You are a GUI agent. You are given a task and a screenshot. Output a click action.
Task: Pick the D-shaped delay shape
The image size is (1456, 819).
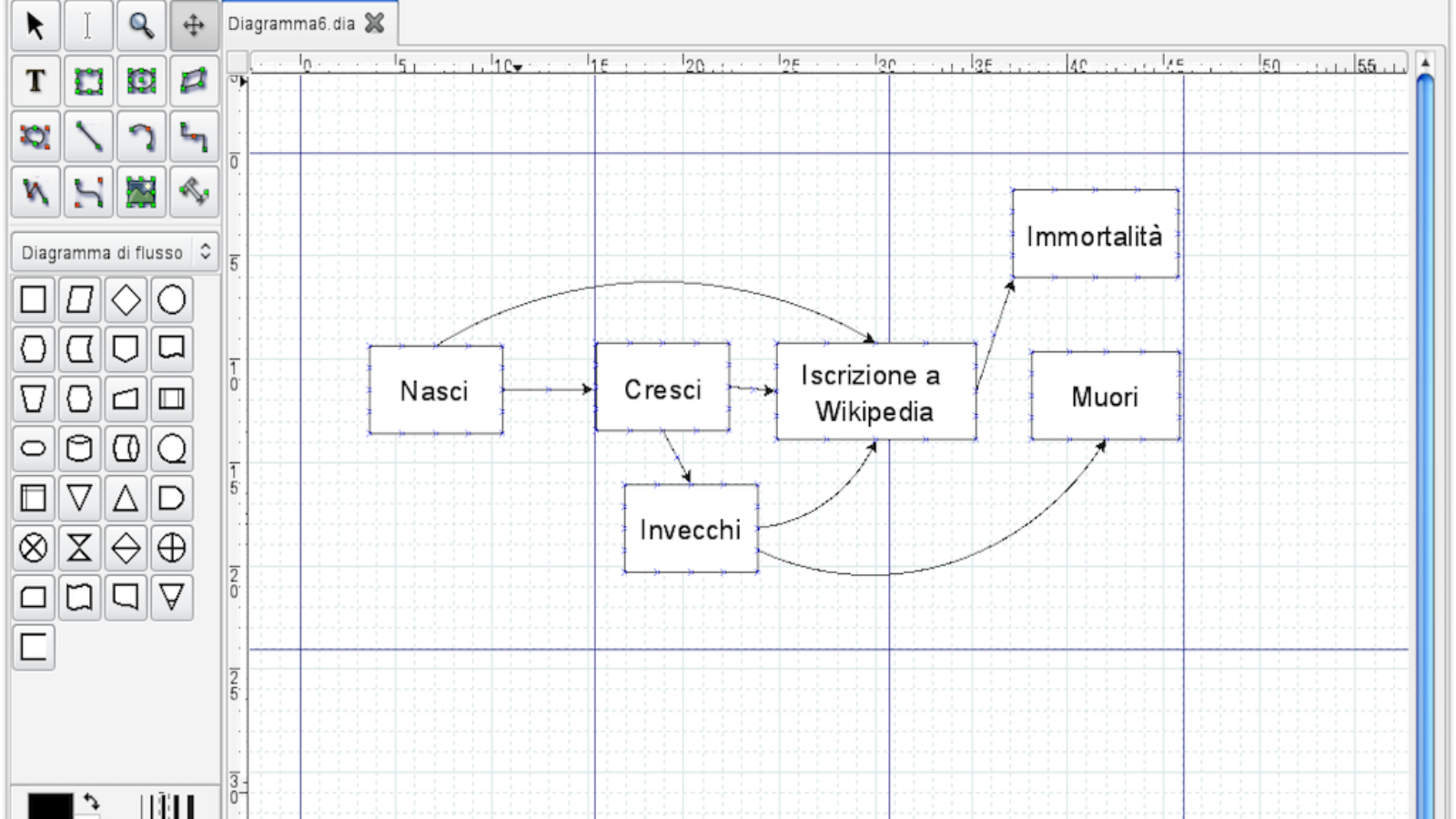tap(172, 498)
